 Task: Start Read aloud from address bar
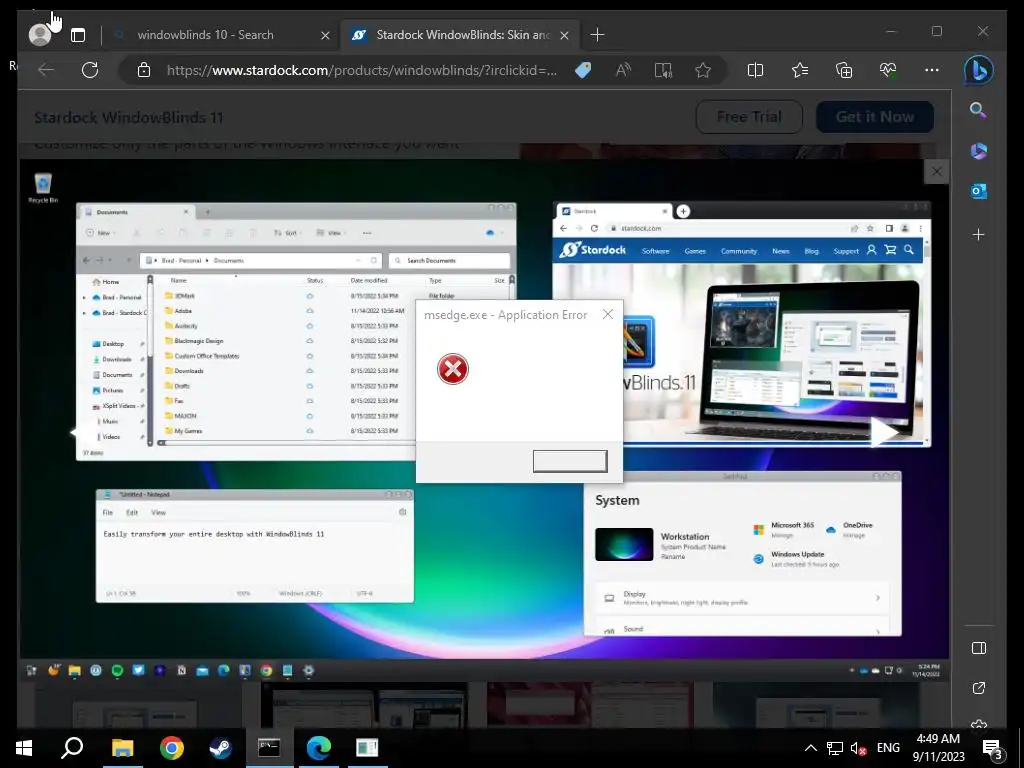623,71
